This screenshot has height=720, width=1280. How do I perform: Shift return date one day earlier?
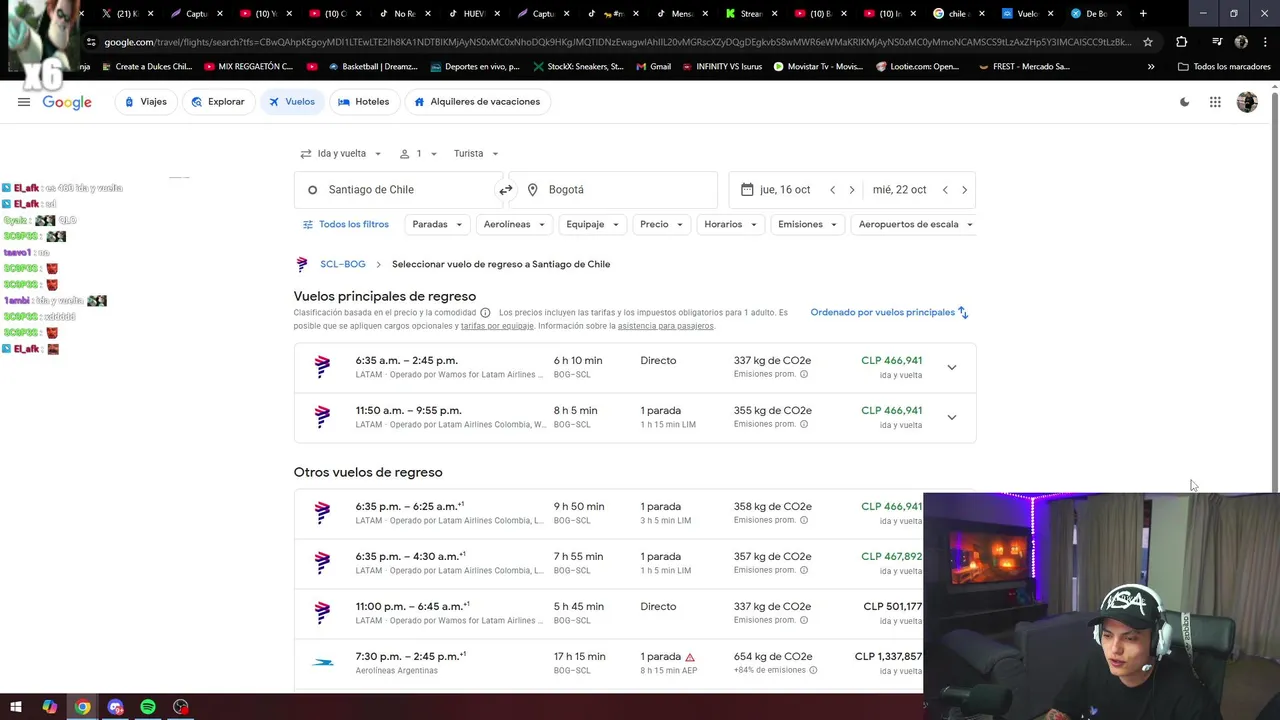pyautogui.click(x=945, y=190)
